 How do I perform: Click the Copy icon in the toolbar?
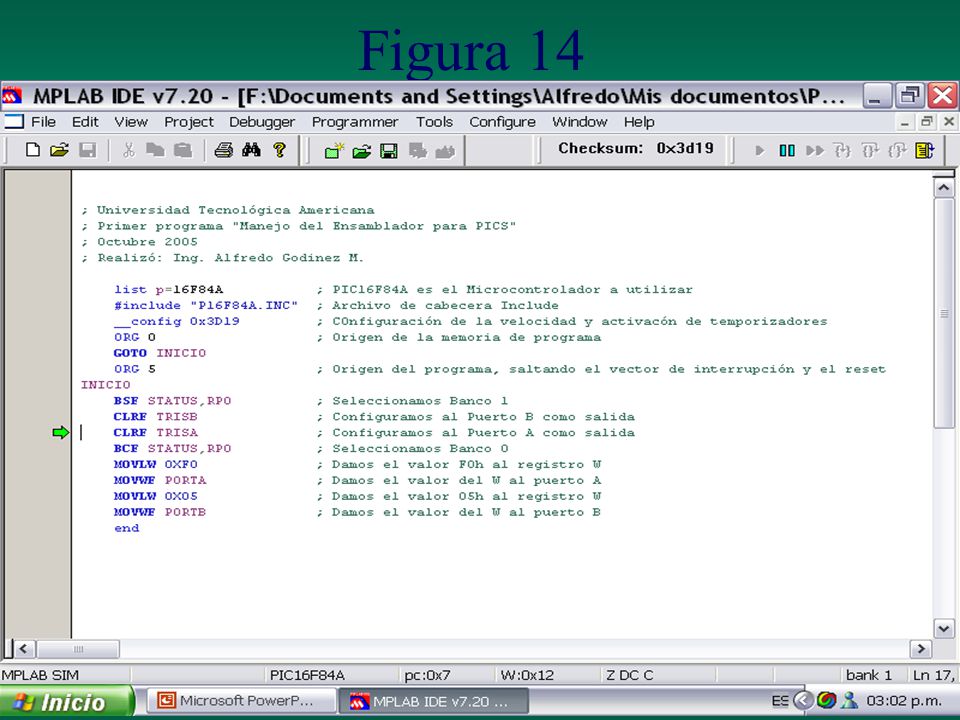coord(155,149)
